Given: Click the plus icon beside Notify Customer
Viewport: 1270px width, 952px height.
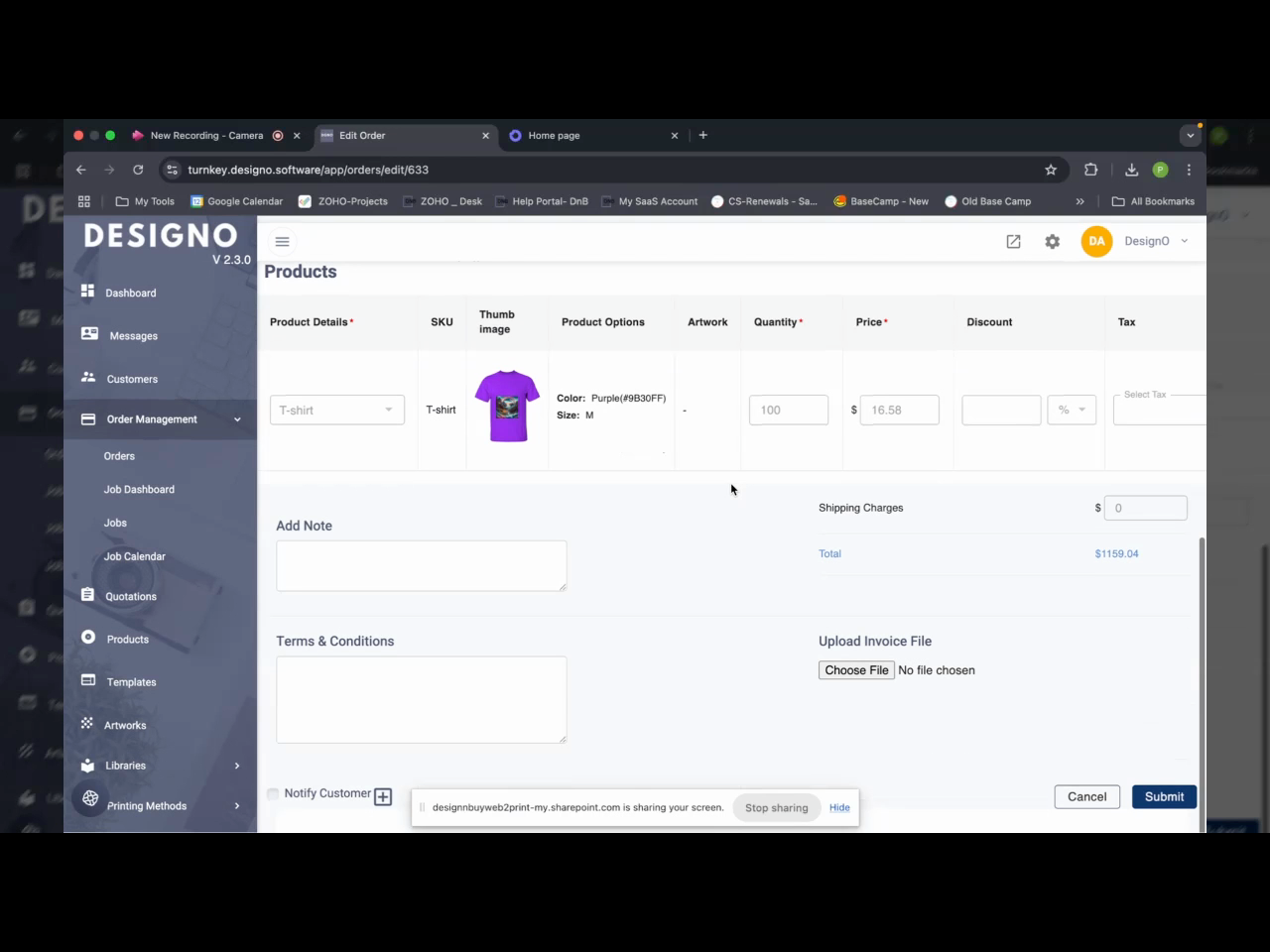Looking at the screenshot, I should tap(383, 796).
